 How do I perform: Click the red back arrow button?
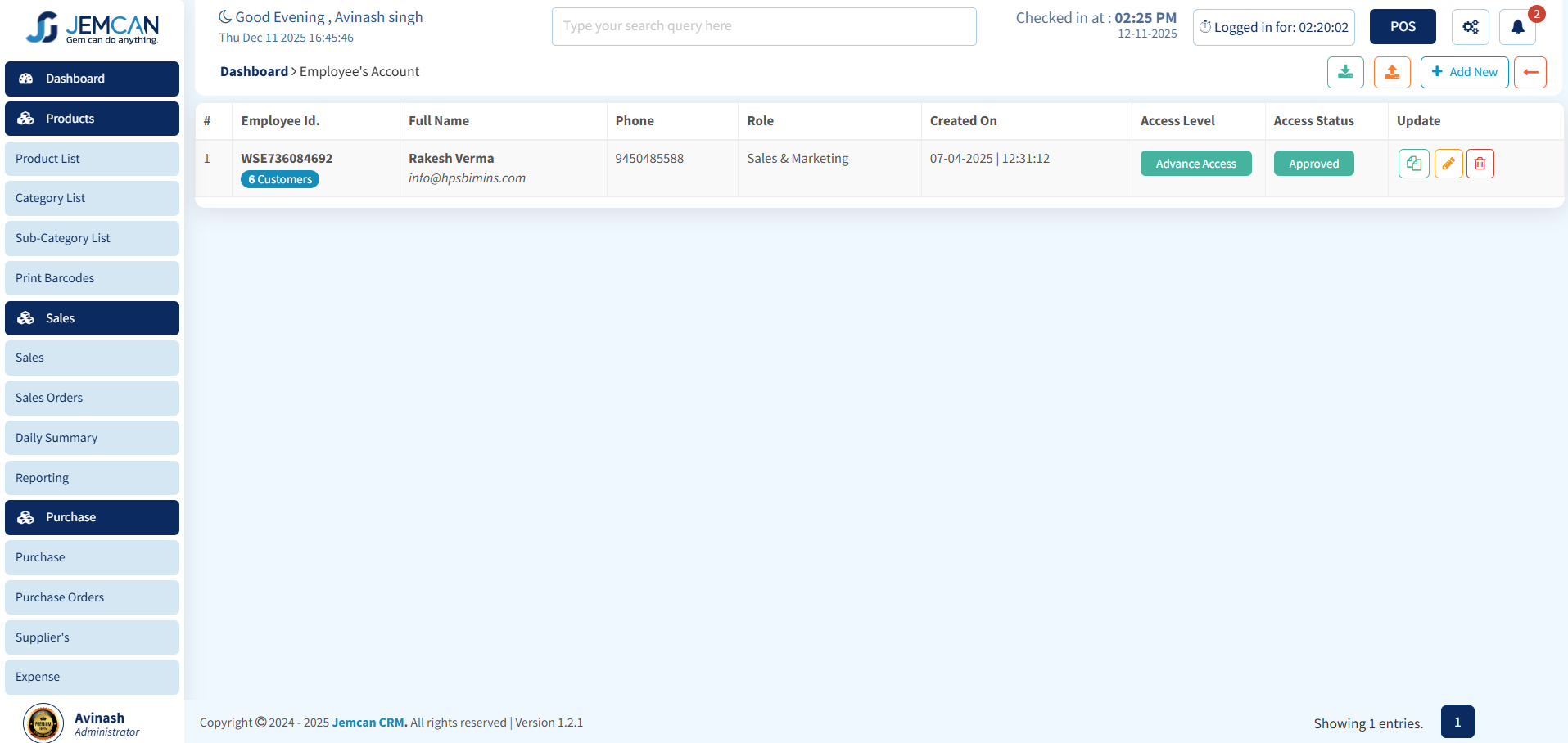click(1530, 72)
